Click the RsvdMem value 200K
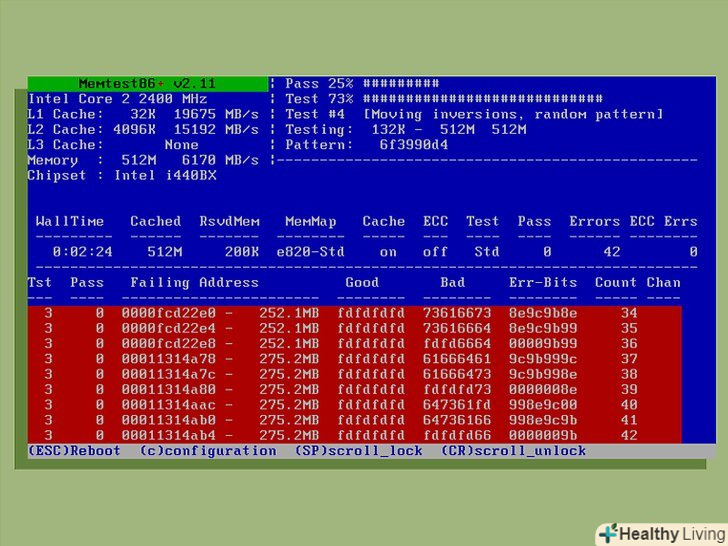This screenshot has width=728, height=546. [242, 252]
